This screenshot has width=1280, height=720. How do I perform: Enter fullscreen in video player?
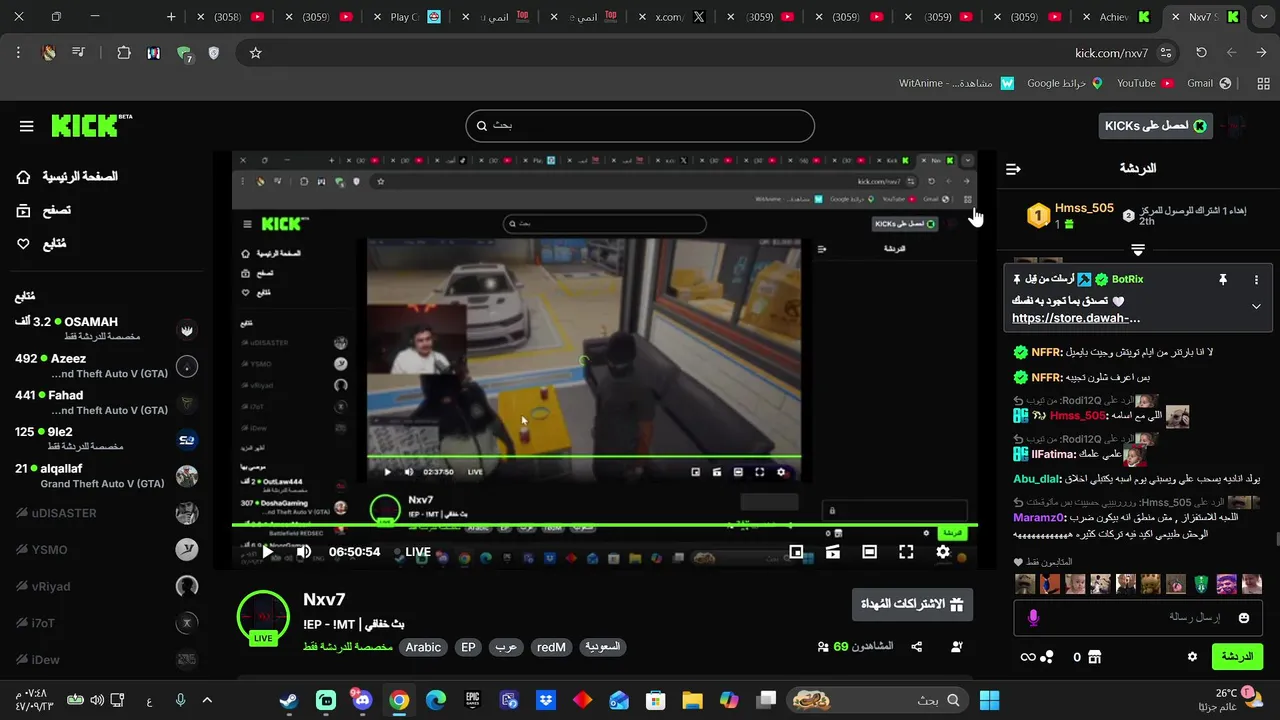906,551
